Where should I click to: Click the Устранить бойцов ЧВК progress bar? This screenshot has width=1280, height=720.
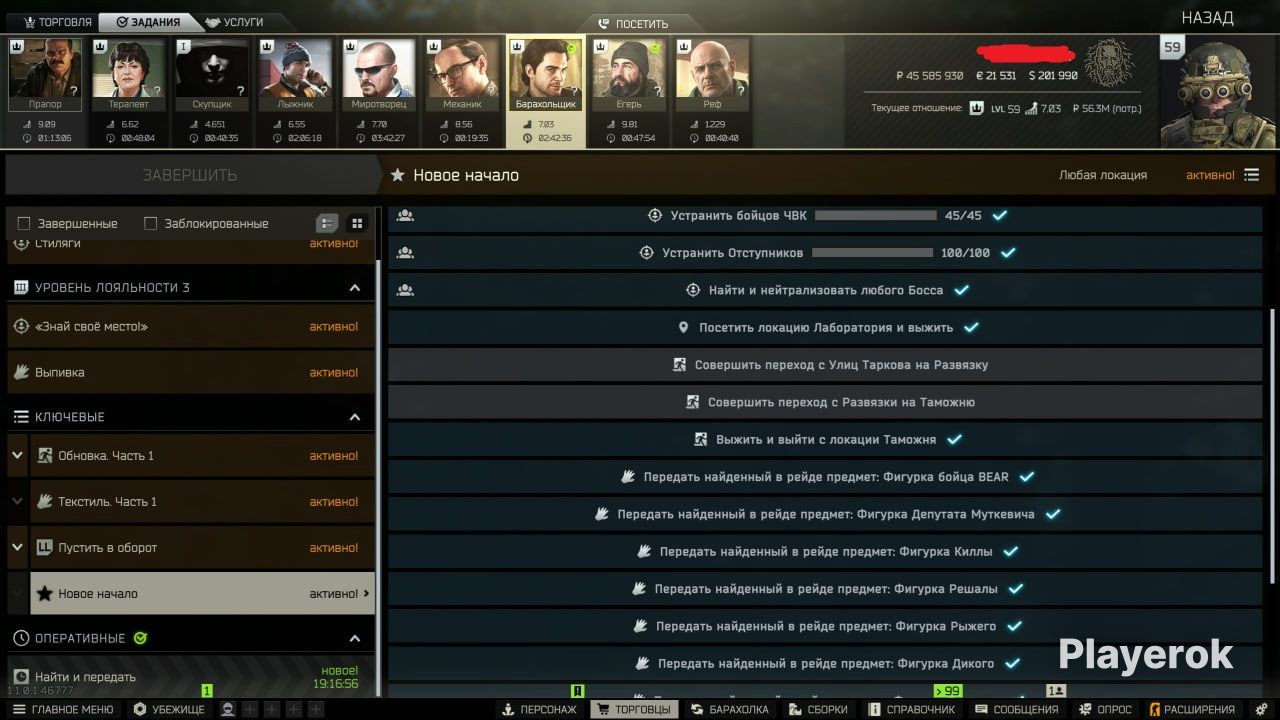pyautogui.click(x=876, y=215)
